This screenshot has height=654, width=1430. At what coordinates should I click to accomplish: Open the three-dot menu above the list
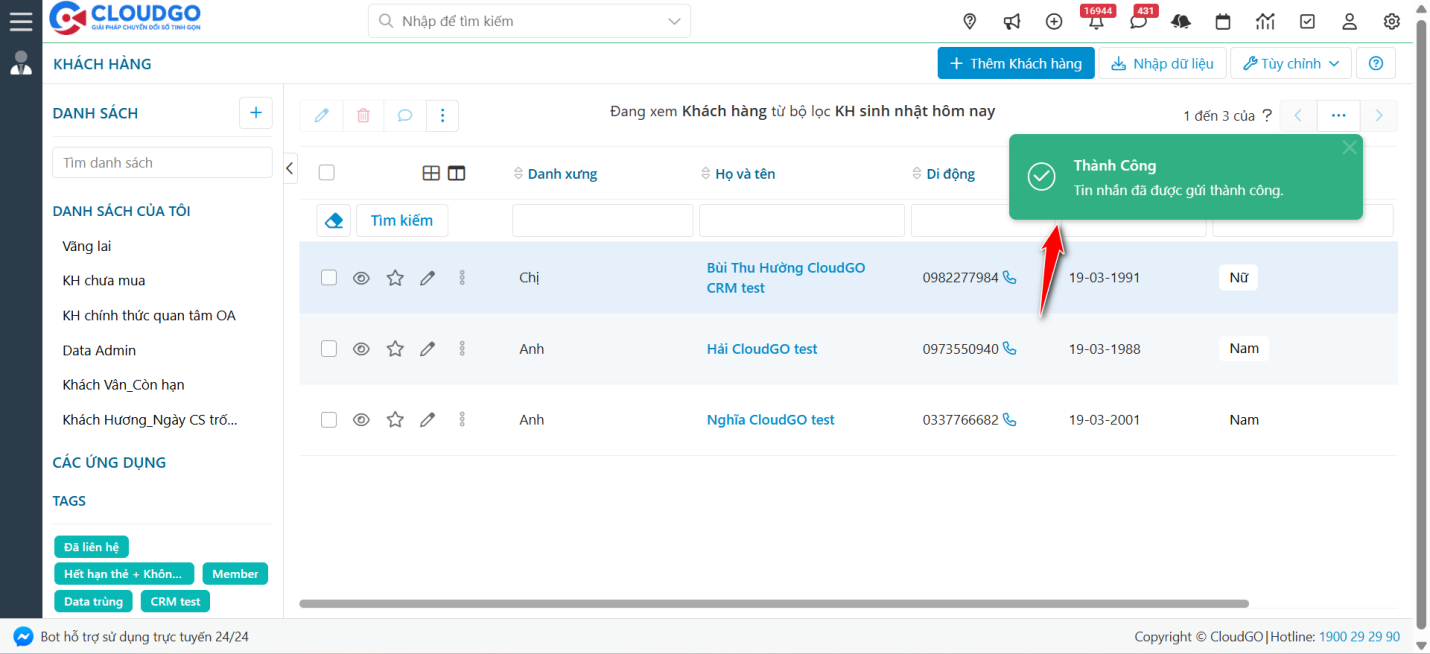[442, 115]
